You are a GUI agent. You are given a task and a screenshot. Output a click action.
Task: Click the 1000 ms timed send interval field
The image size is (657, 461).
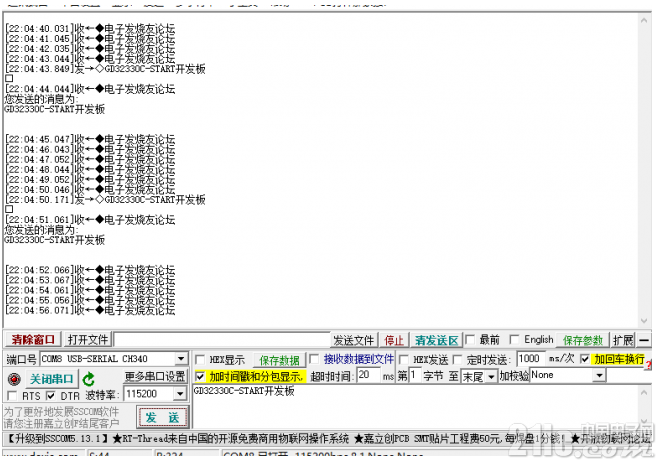[530, 359]
